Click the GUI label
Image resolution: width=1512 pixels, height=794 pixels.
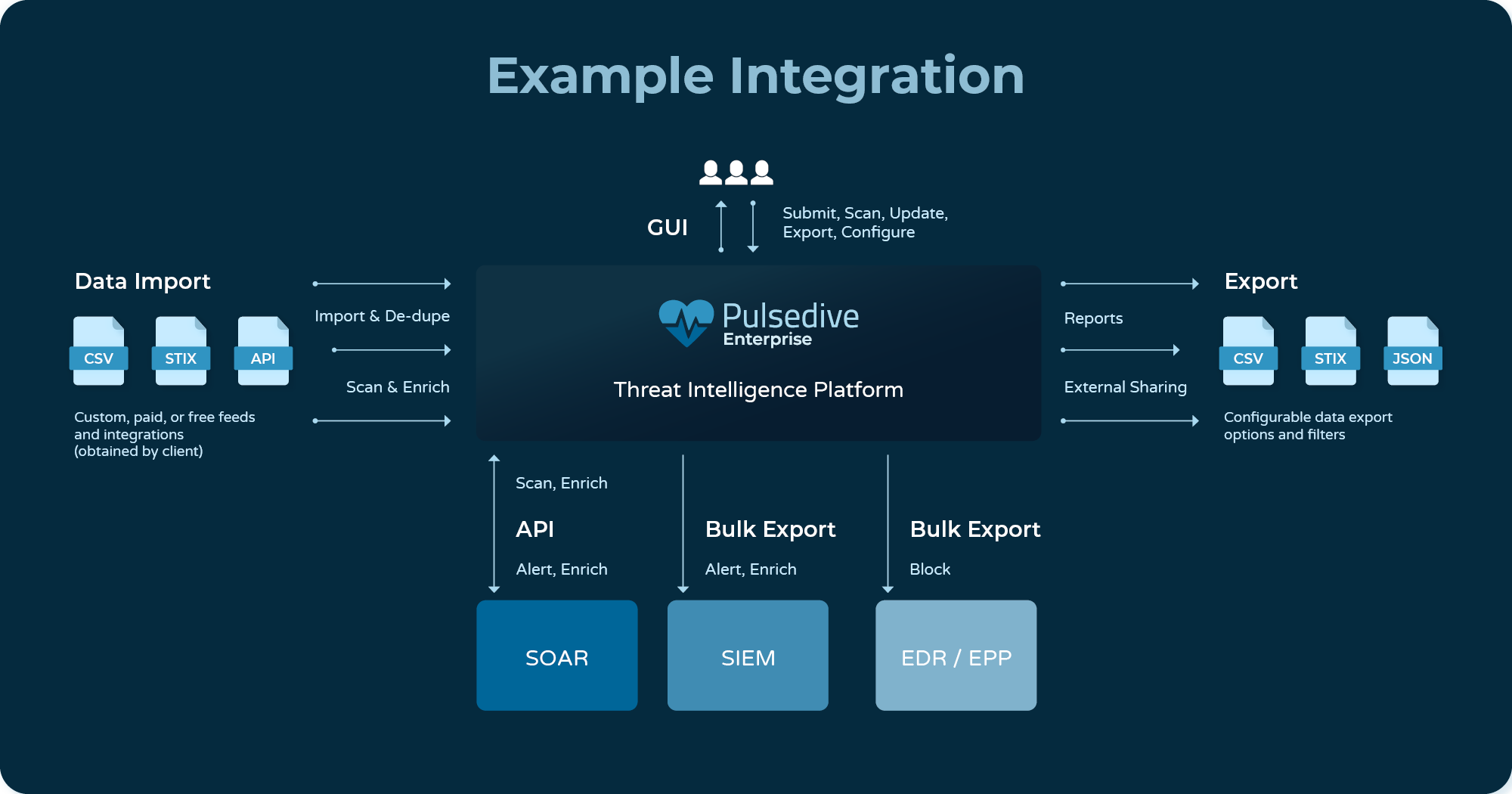[668, 228]
